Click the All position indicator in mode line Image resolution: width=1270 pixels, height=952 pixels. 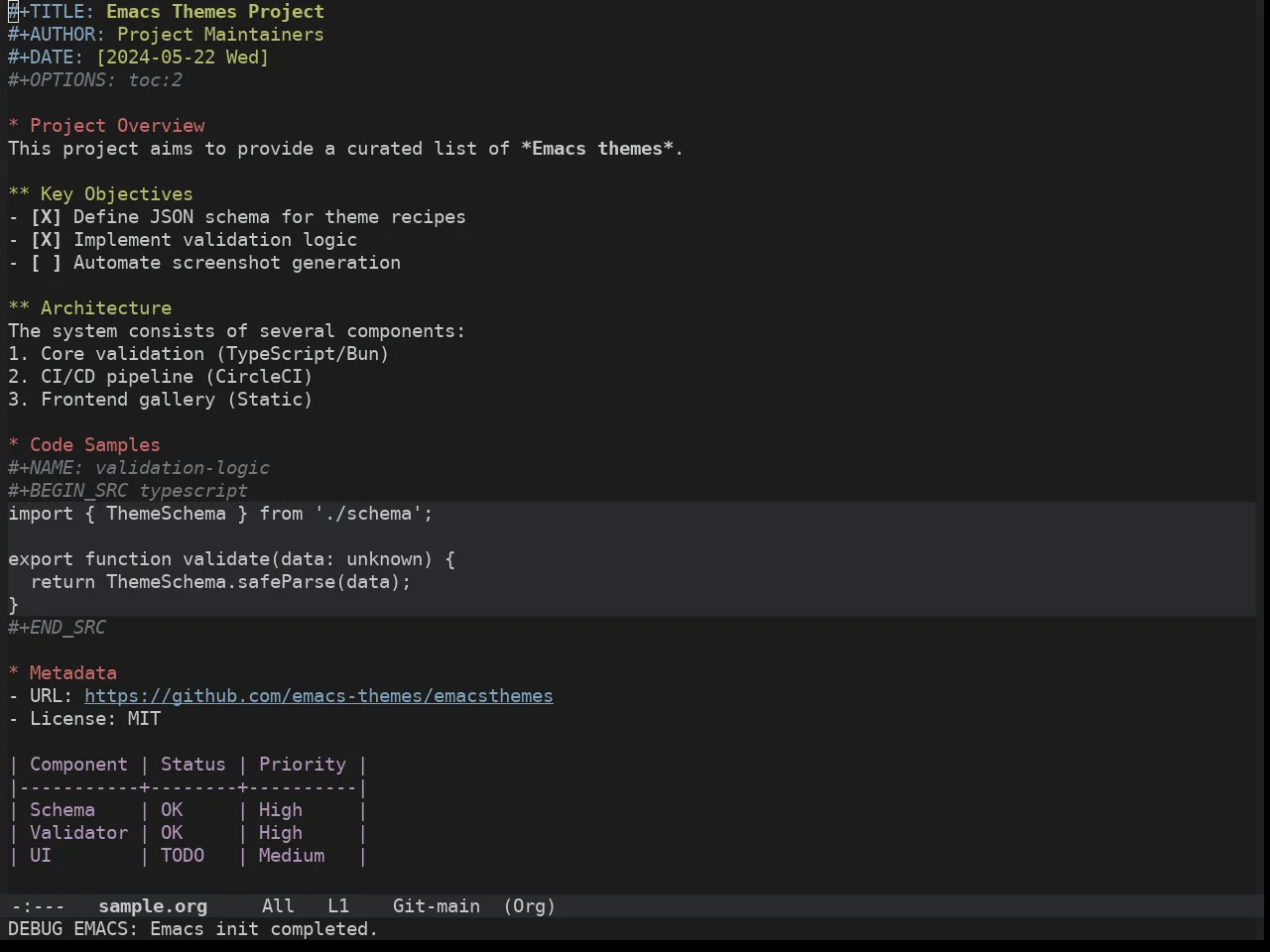(x=278, y=906)
